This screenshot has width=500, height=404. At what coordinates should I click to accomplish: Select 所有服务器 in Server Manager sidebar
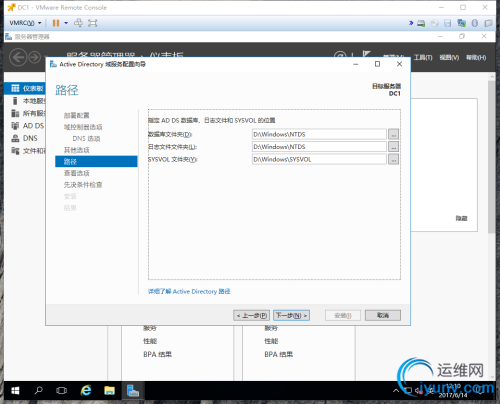click(25, 113)
